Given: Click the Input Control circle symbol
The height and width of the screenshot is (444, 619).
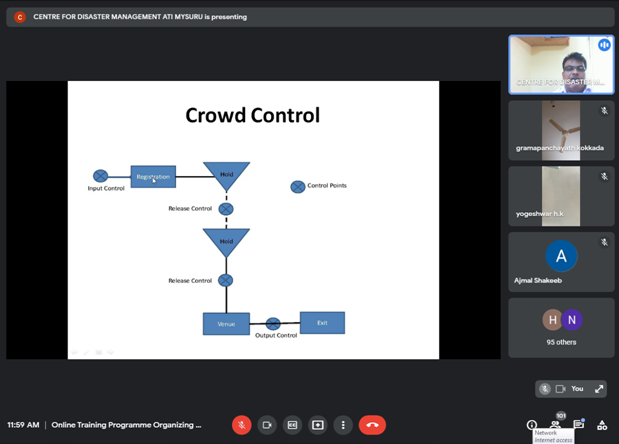Looking at the screenshot, I should [x=100, y=176].
